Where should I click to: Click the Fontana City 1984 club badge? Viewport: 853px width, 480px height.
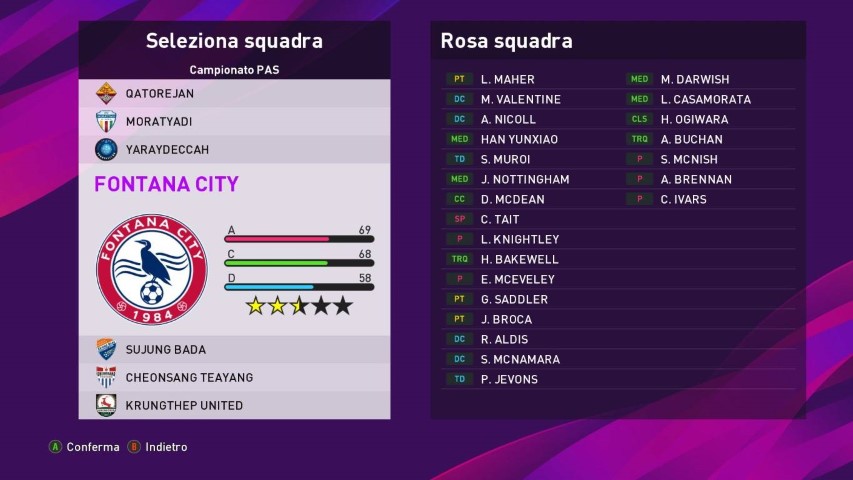(x=151, y=269)
